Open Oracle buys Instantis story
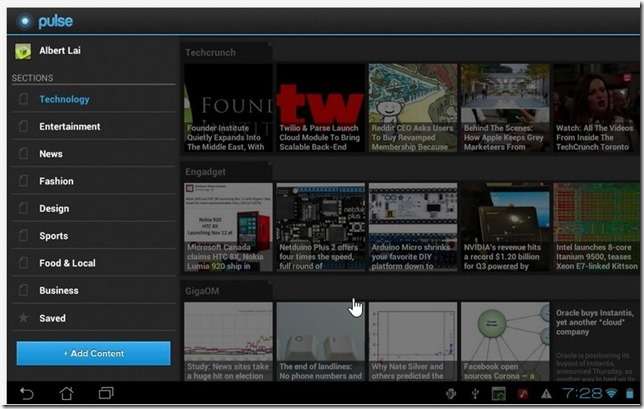The height and width of the screenshot is (409, 644). coord(596,342)
